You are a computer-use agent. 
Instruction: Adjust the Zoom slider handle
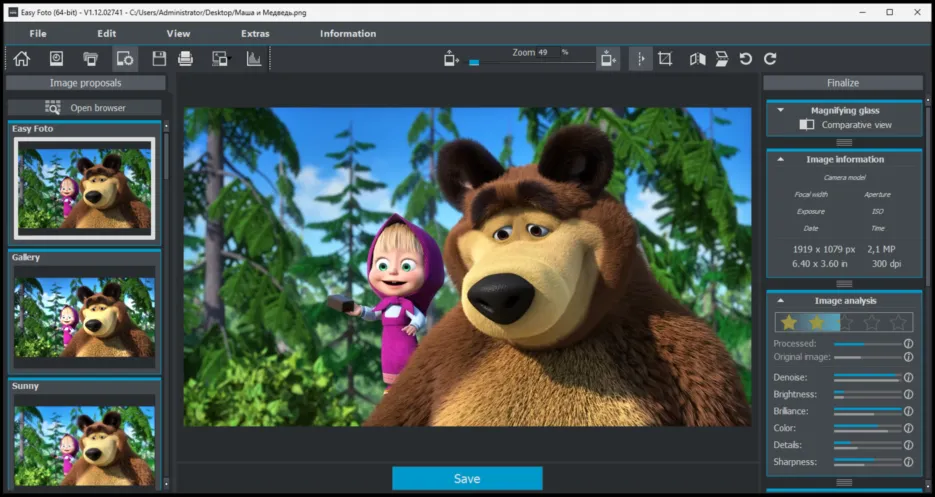pos(474,62)
